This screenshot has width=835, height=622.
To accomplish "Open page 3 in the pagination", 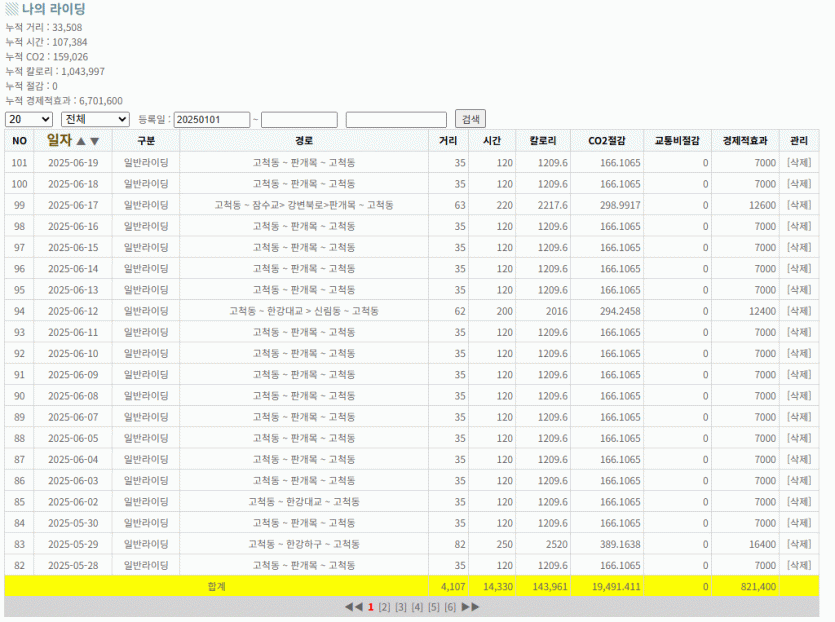I will (401, 607).
